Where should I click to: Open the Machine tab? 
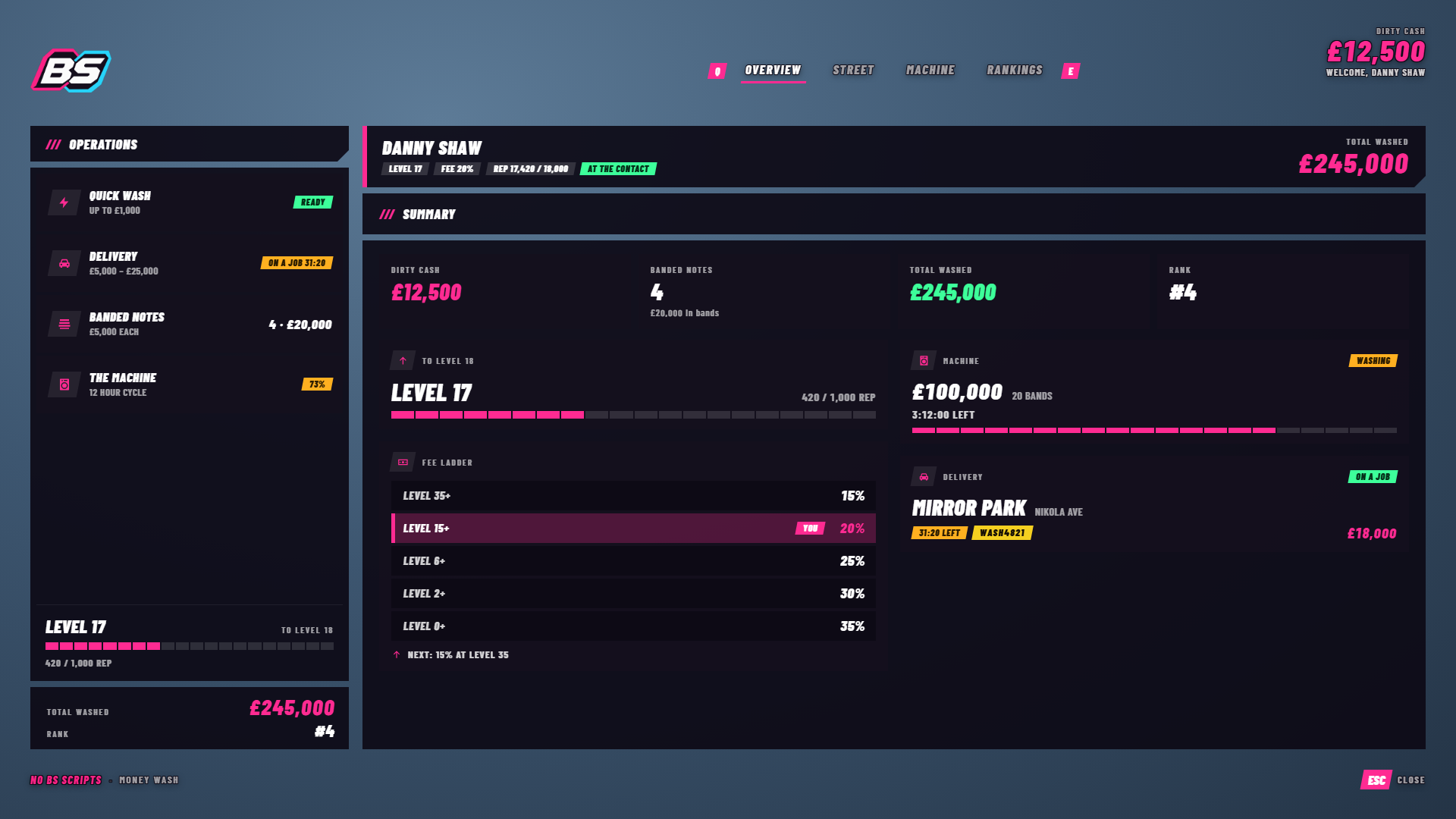(x=930, y=71)
